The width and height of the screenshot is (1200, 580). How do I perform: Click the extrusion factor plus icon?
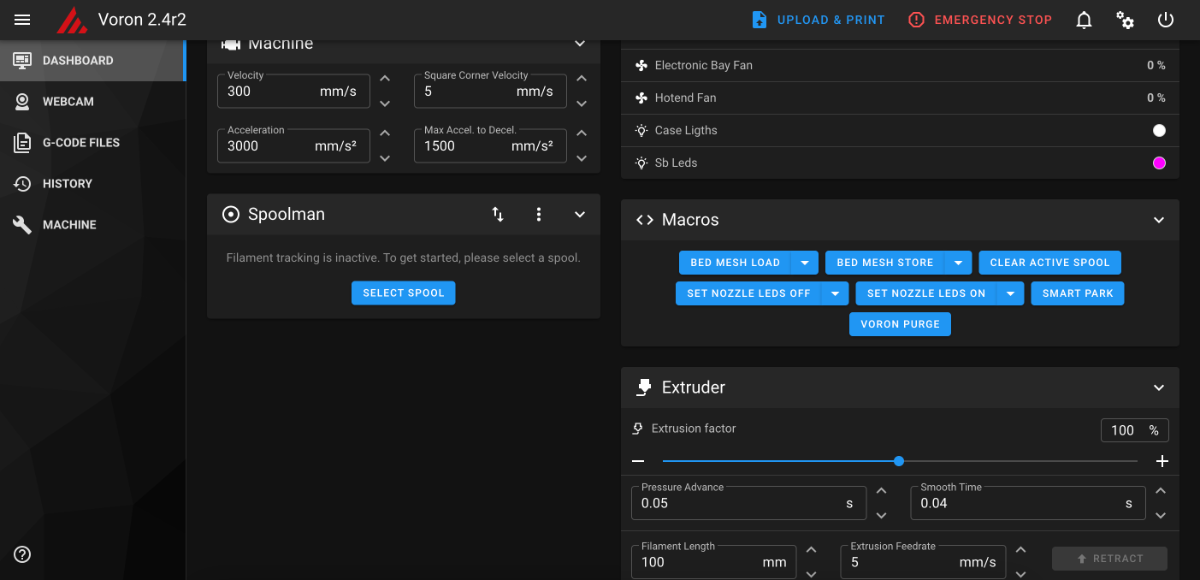click(1162, 461)
